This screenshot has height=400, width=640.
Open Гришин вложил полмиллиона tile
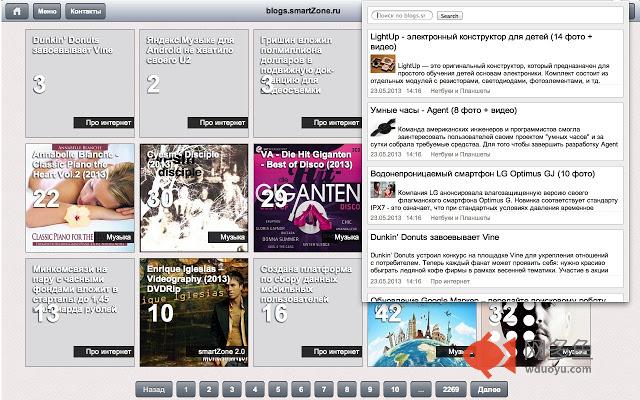(x=307, y=83)
